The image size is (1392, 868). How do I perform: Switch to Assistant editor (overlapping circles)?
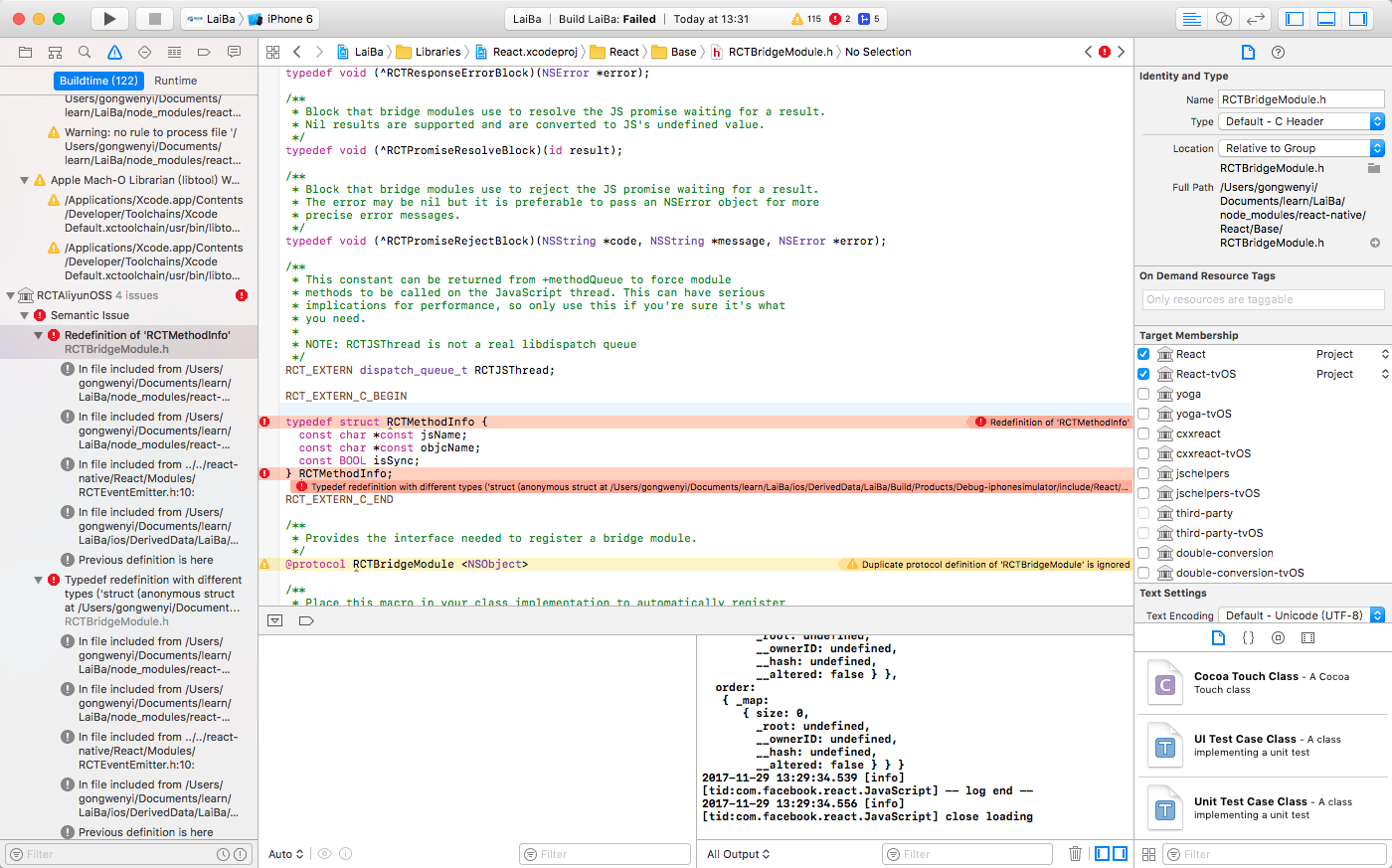(1224, 19)
